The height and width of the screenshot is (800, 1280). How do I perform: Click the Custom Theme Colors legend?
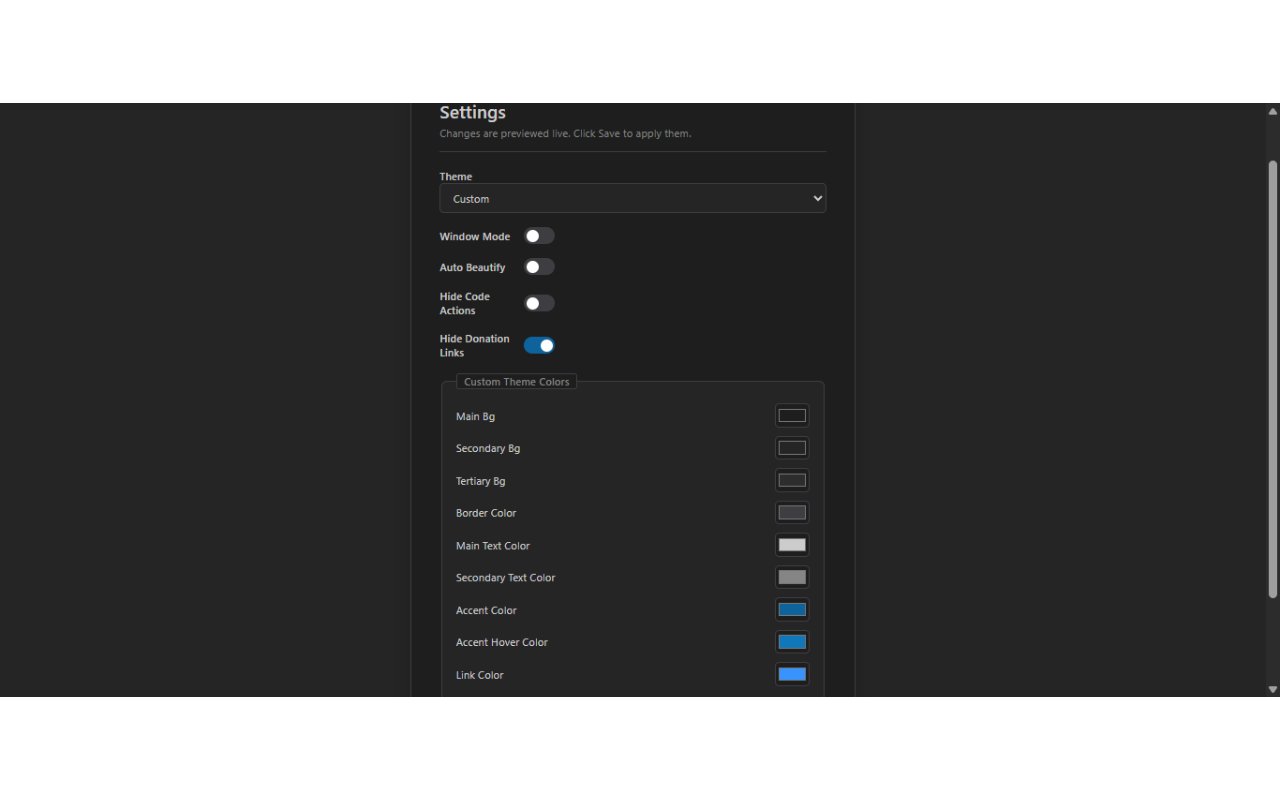pos(517,382)
